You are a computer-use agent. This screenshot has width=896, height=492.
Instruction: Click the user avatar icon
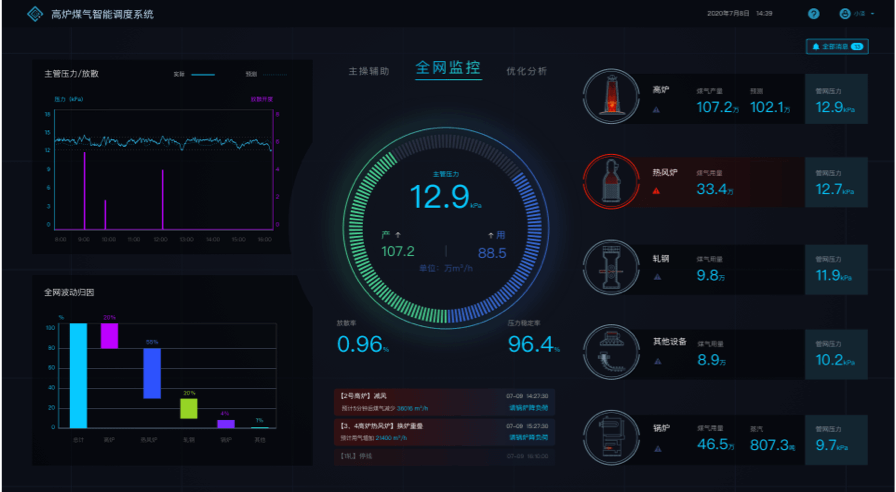(x=844, y=14)
